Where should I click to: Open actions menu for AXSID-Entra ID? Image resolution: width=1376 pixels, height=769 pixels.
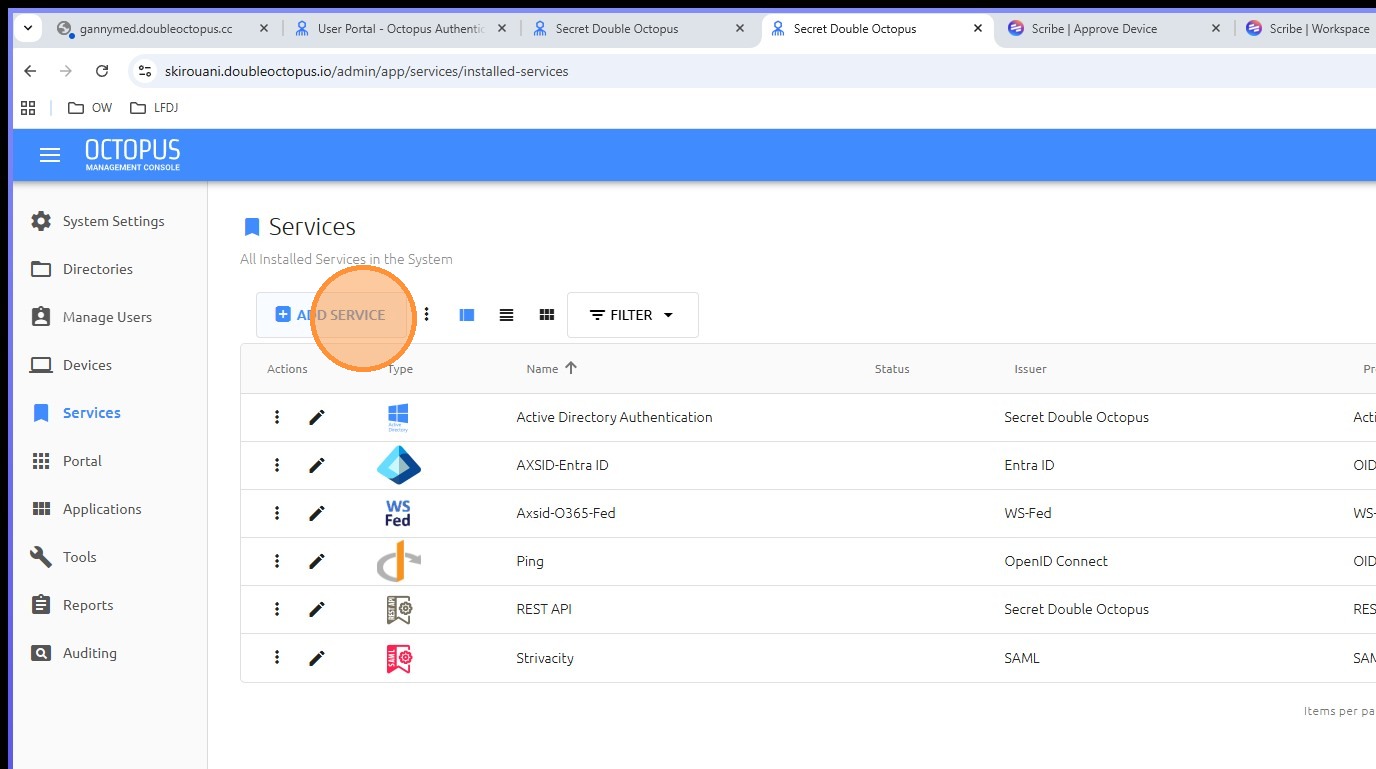(277, 465)
